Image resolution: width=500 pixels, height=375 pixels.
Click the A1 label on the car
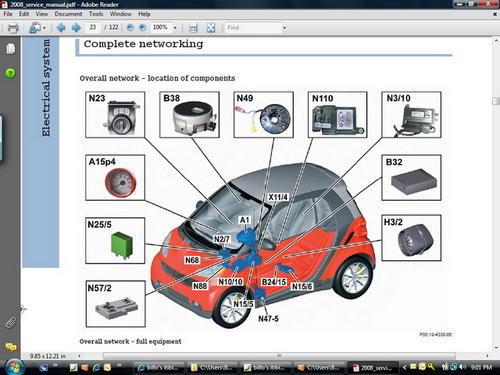point(244,220)
